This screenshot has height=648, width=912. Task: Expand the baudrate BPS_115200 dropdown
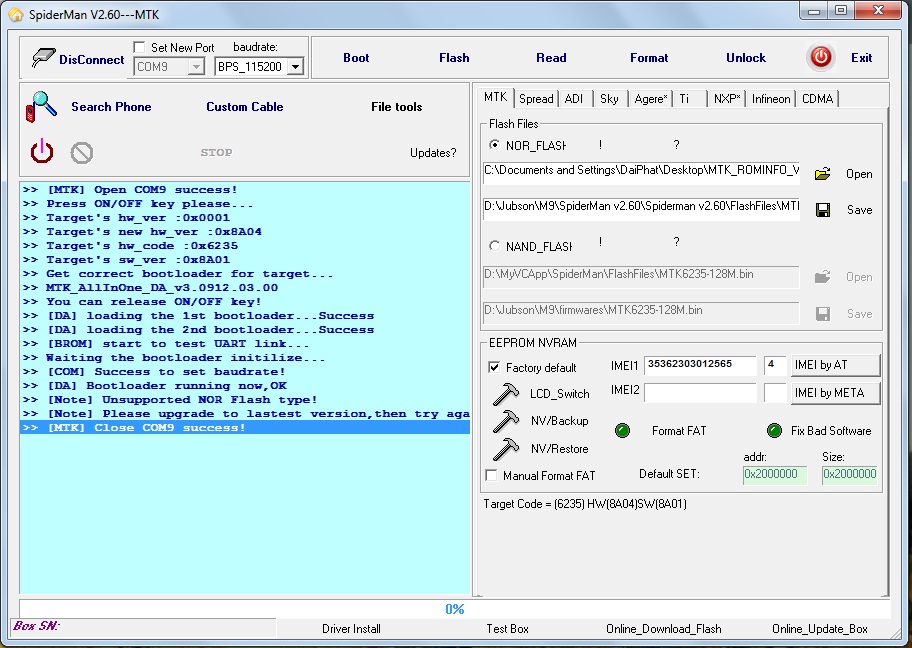pyautogui.click(x=295, y=67)
